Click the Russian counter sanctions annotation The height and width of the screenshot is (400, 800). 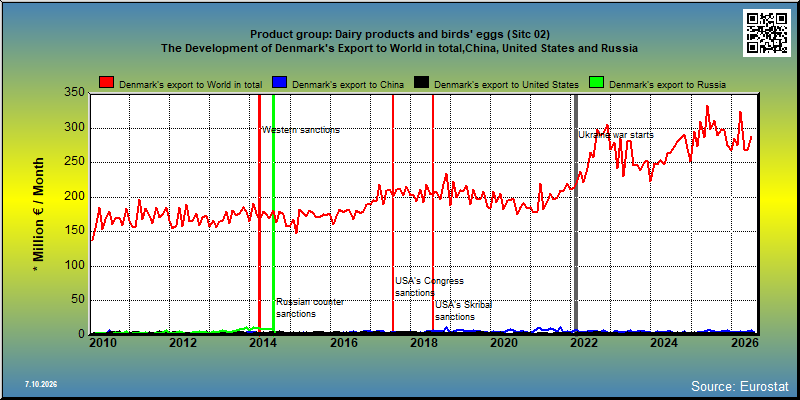click(310, 308)
